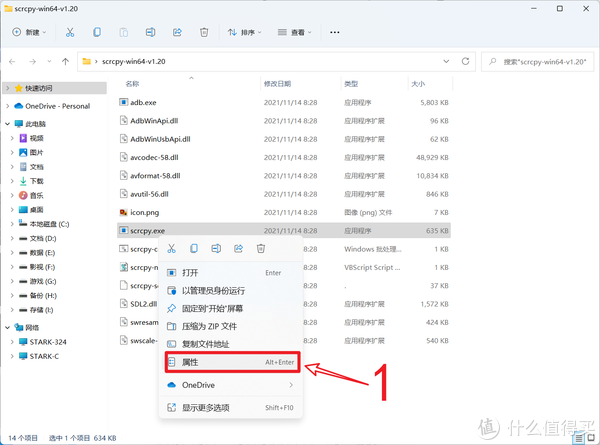Image resolution: width=600 pixels, height=445 pixels.
Task: Choose 显示更多选项 menu entry
Action: (x=231, y=408)
